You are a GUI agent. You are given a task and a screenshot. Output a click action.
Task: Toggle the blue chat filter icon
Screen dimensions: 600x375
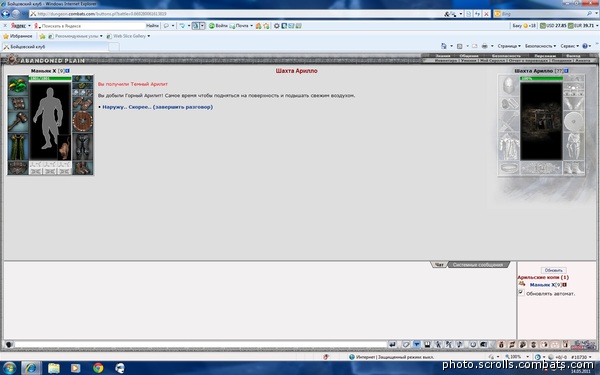click(417, 345)
